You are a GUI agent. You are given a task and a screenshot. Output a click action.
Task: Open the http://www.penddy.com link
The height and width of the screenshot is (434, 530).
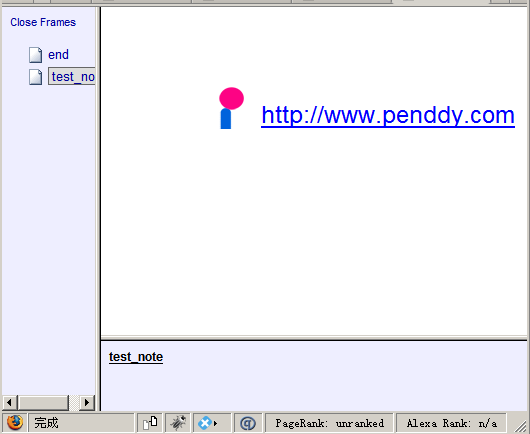click(x=388, y=116)
